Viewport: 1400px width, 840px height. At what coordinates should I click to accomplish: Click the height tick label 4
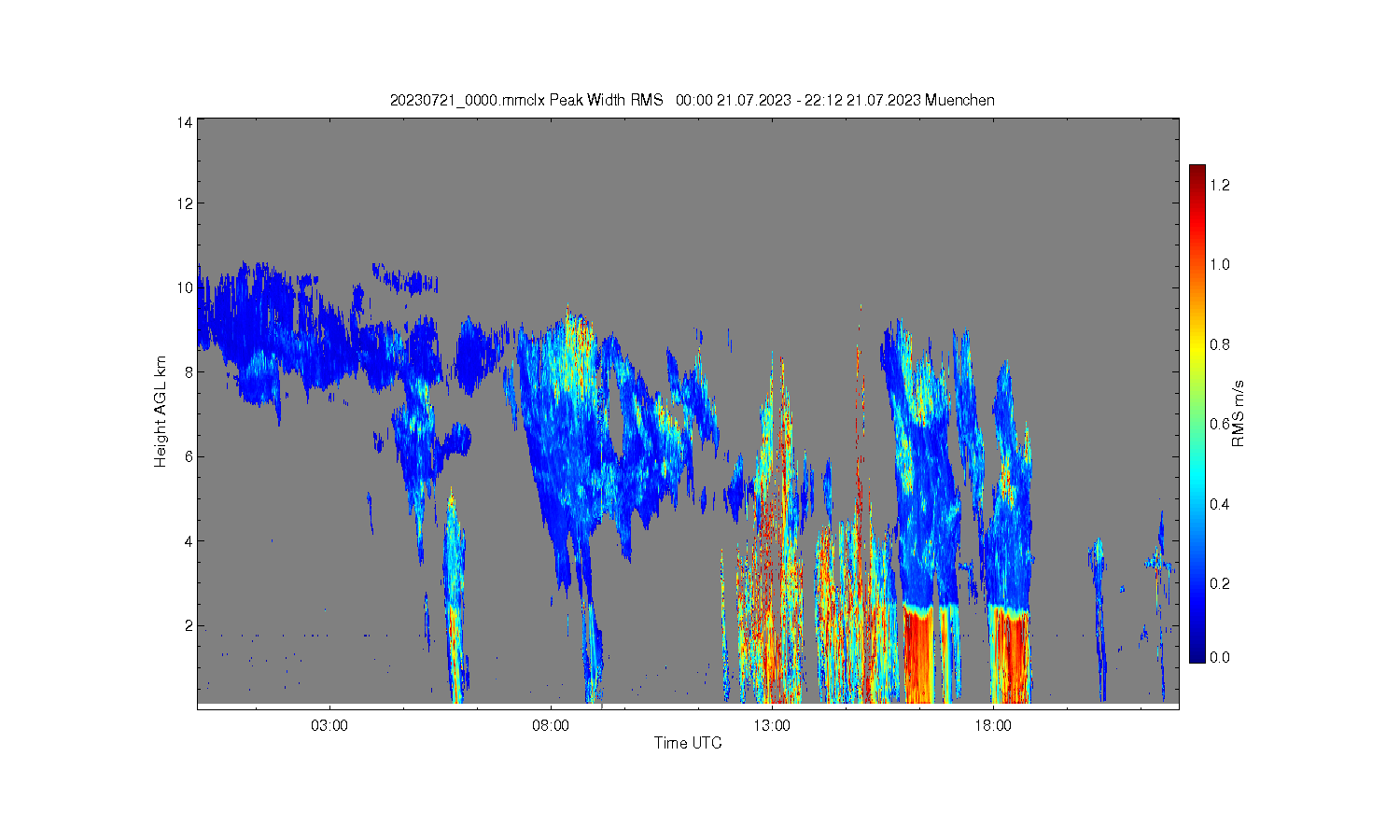click(x=189, y=540)
